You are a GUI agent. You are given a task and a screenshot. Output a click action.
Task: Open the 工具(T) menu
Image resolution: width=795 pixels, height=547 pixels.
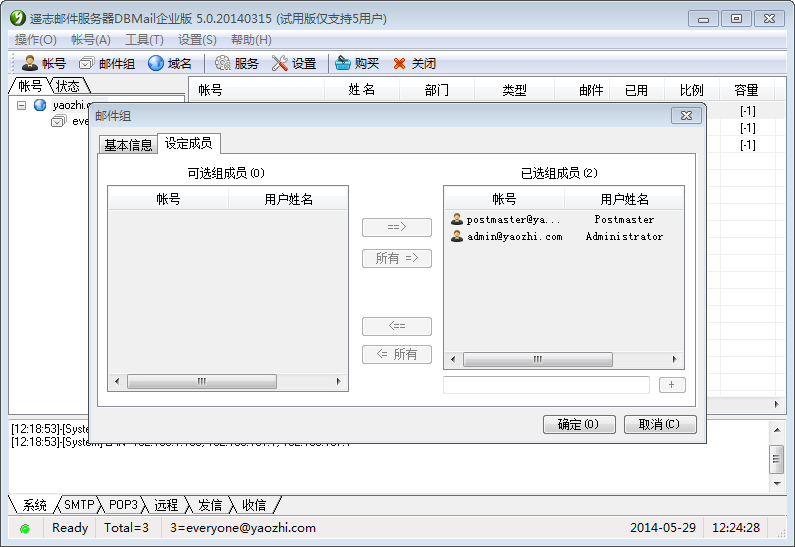point(144,40)
